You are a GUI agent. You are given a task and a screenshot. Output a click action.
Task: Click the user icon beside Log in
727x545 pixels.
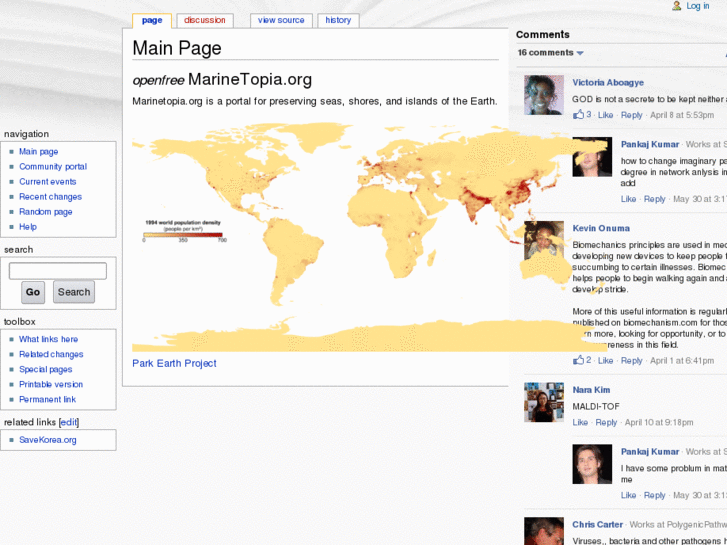tap(677, 6)
